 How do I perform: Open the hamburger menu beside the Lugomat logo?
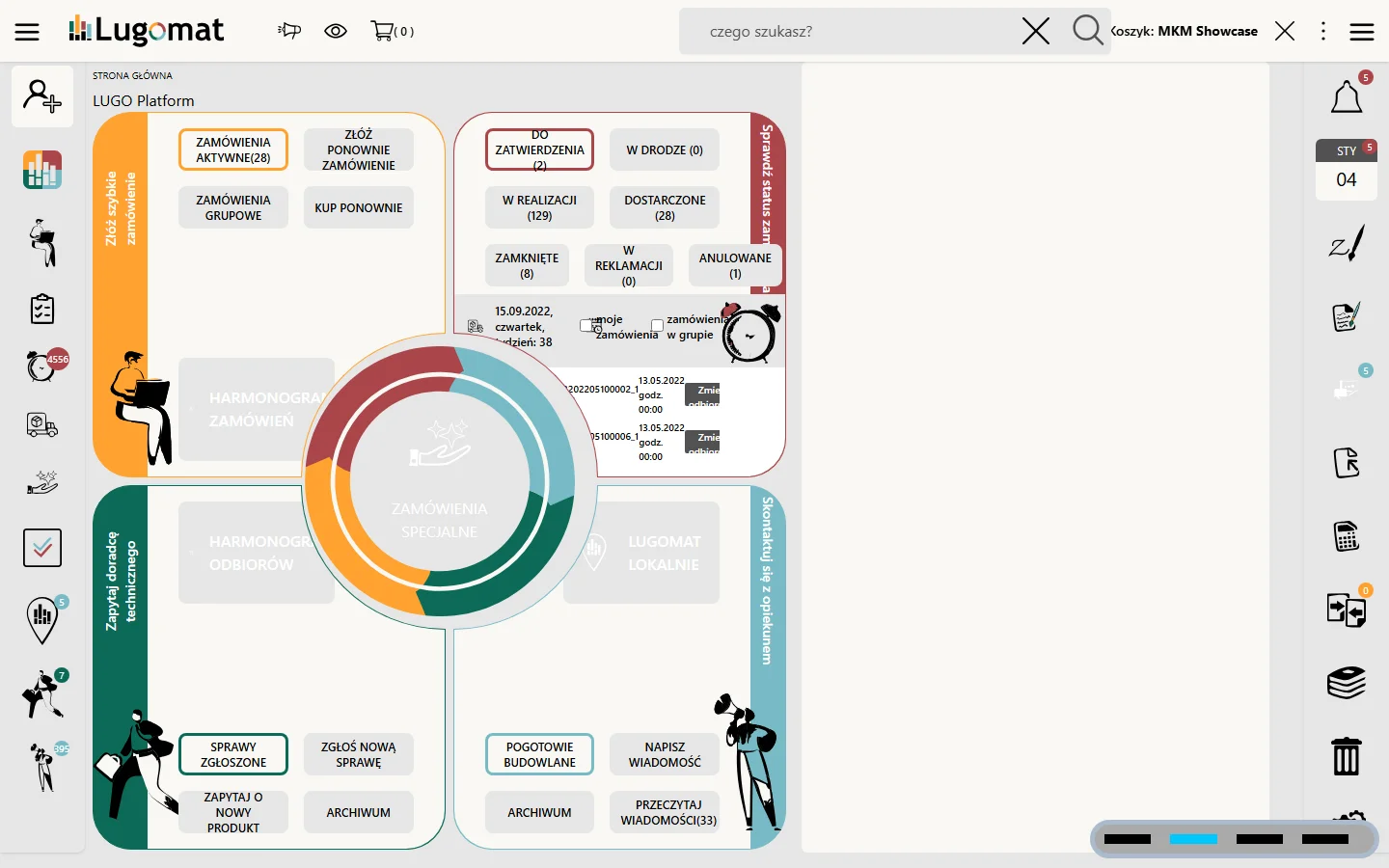[x=27, y=32]
